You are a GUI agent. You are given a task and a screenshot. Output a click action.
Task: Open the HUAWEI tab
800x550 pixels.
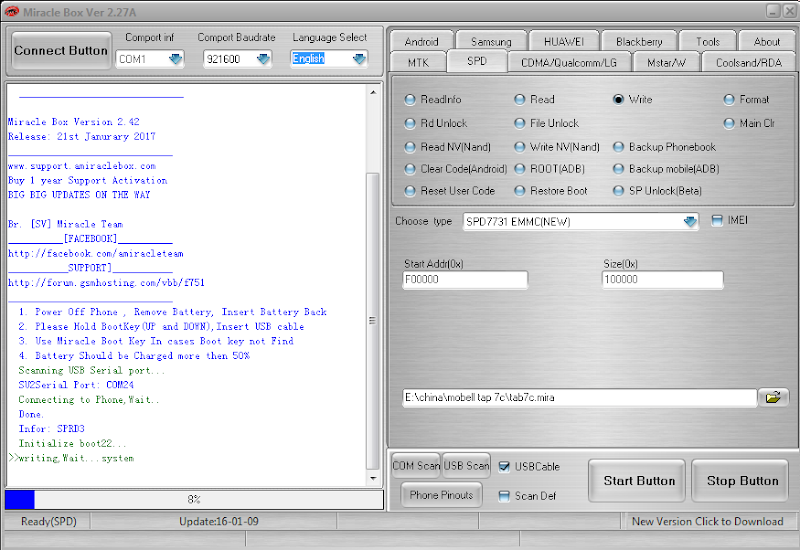coord(563,41)
